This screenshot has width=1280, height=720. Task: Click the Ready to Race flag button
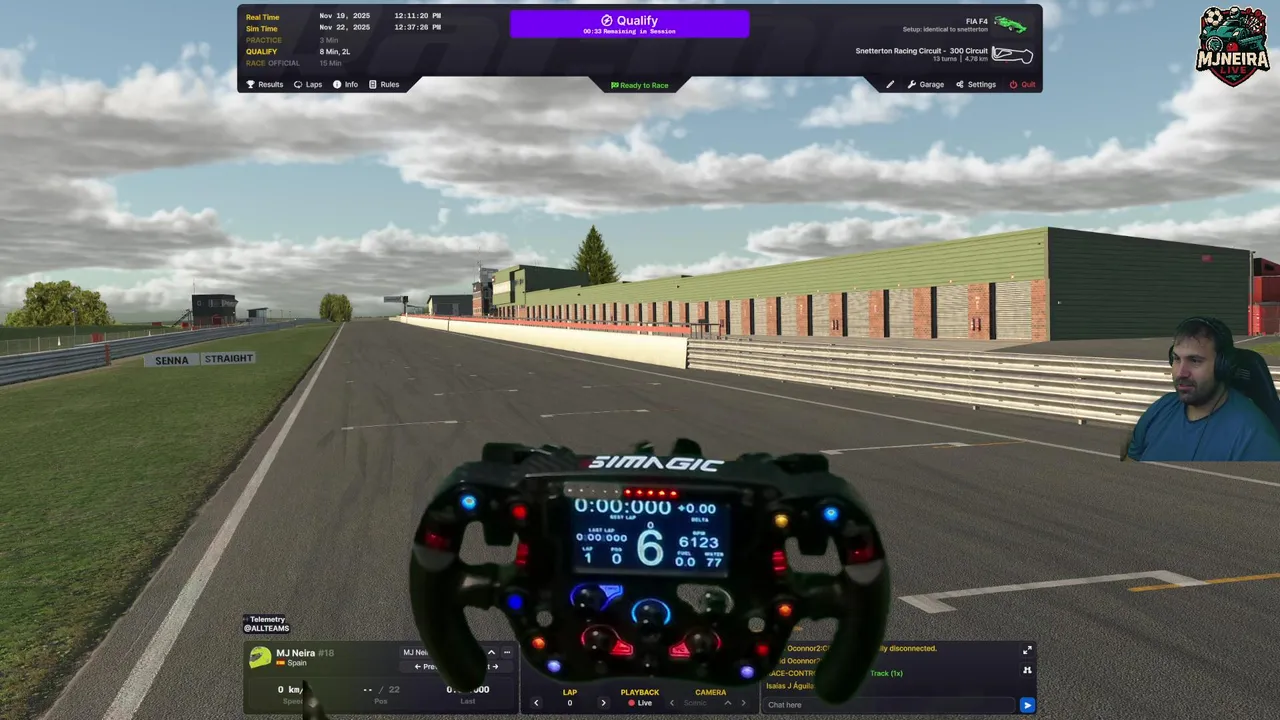[640, 86]
